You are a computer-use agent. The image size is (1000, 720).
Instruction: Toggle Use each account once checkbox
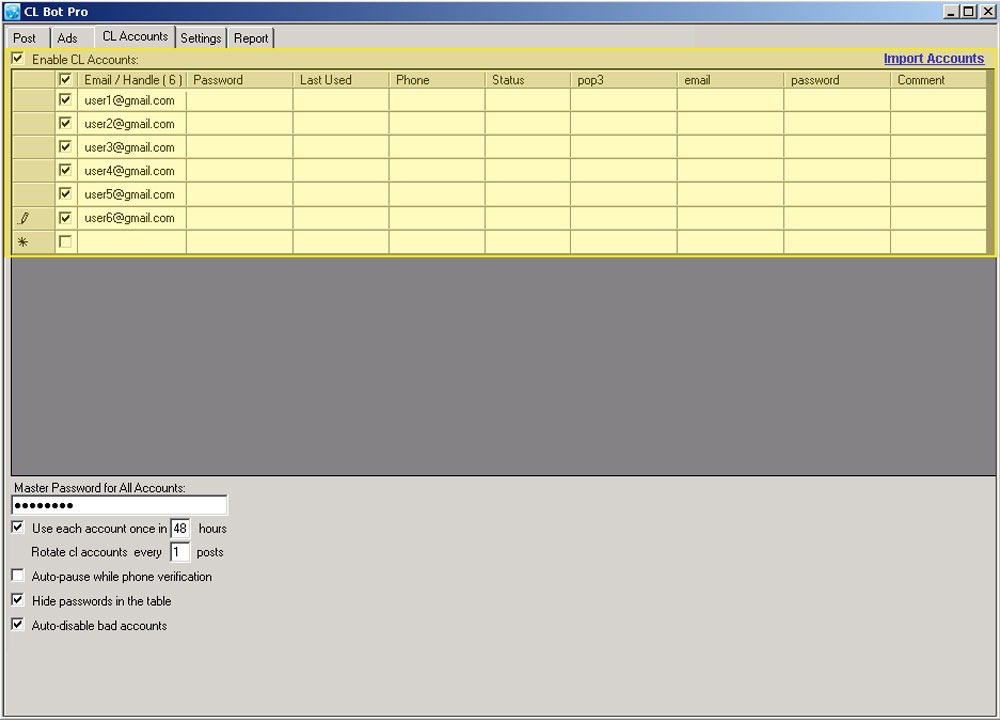tap(18, 528)
